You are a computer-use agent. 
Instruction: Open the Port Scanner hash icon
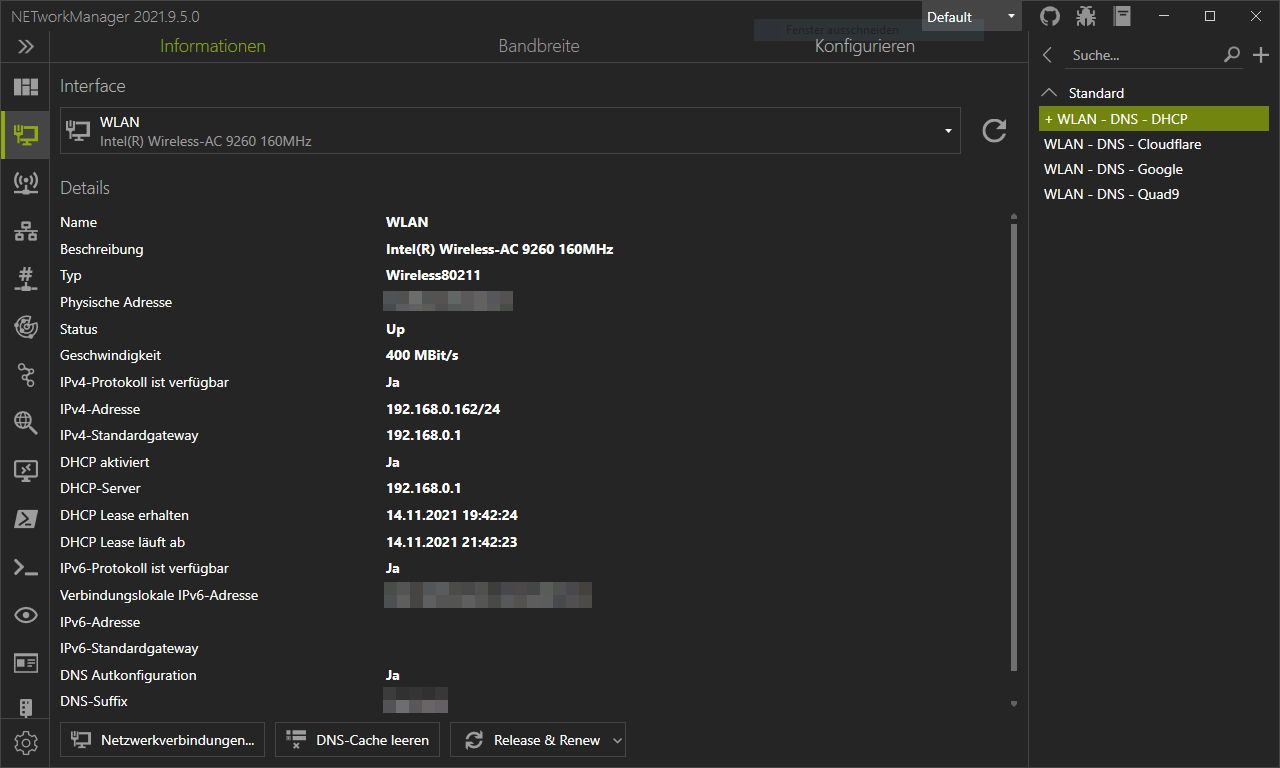[25, 279]
